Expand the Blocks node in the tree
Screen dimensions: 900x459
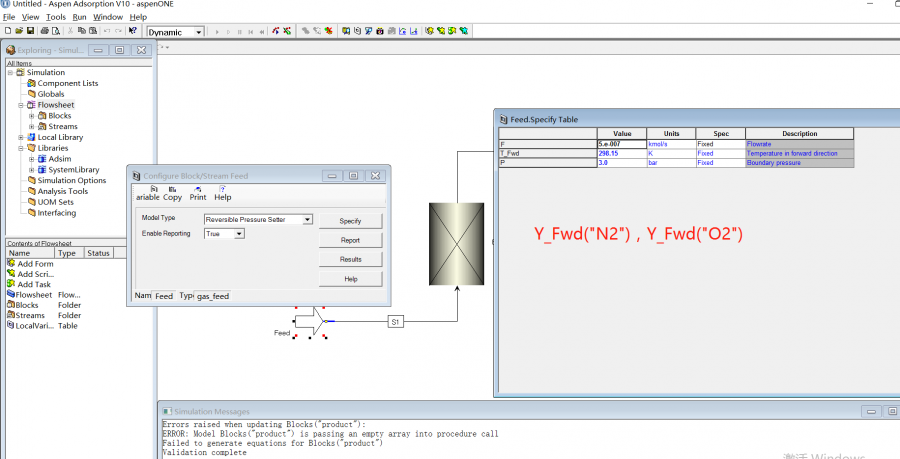32,116
